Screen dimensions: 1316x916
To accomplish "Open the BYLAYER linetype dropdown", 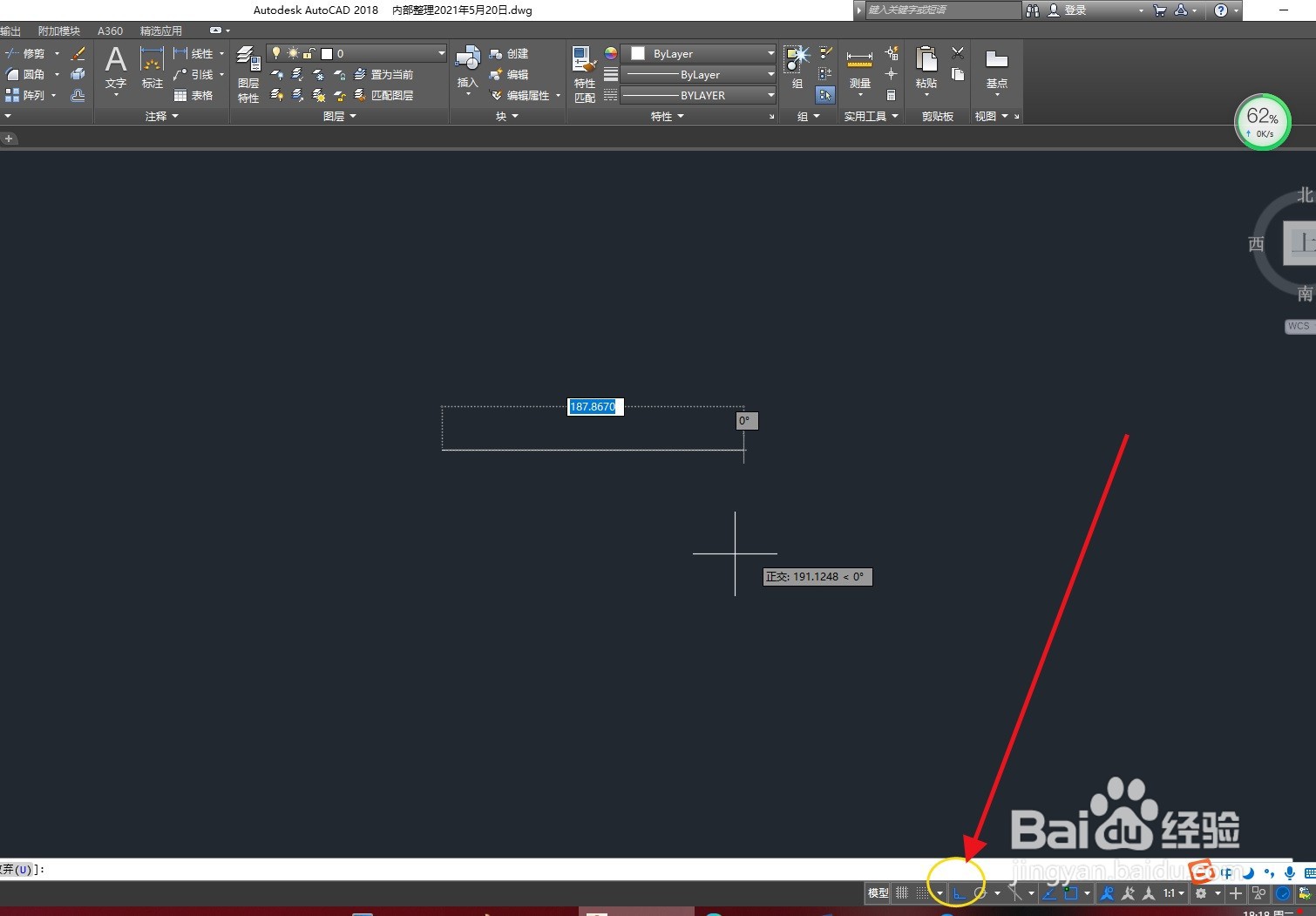I will click(770, 95).
